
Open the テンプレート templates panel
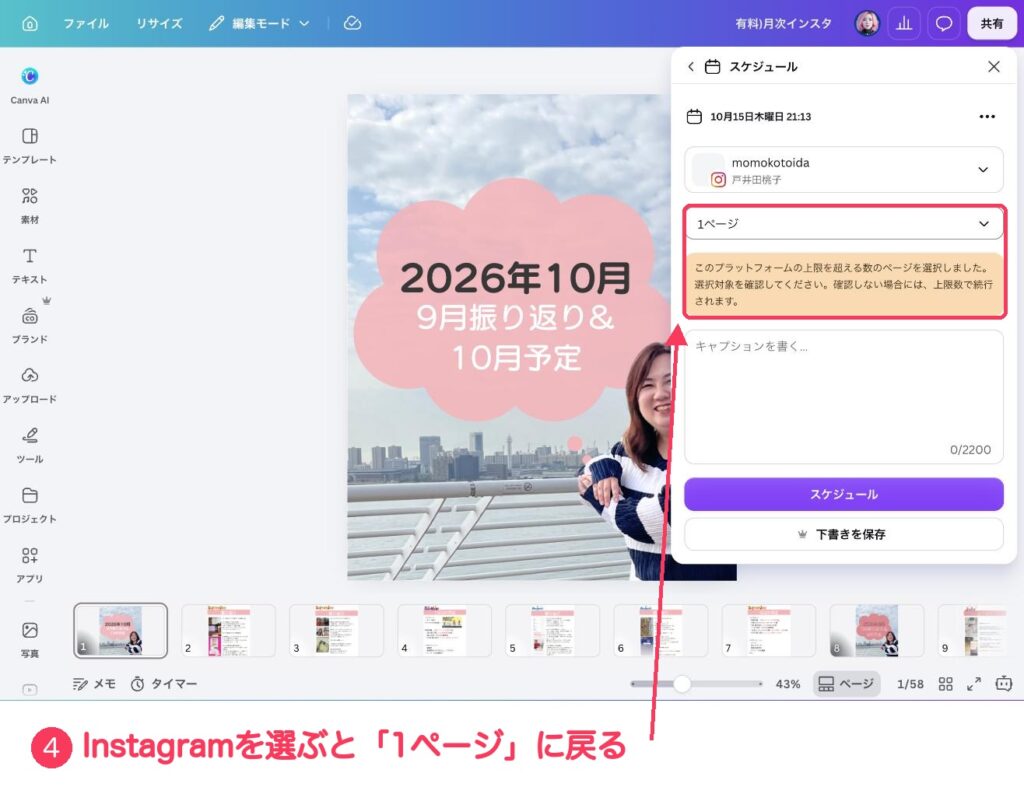coord(29,146)
